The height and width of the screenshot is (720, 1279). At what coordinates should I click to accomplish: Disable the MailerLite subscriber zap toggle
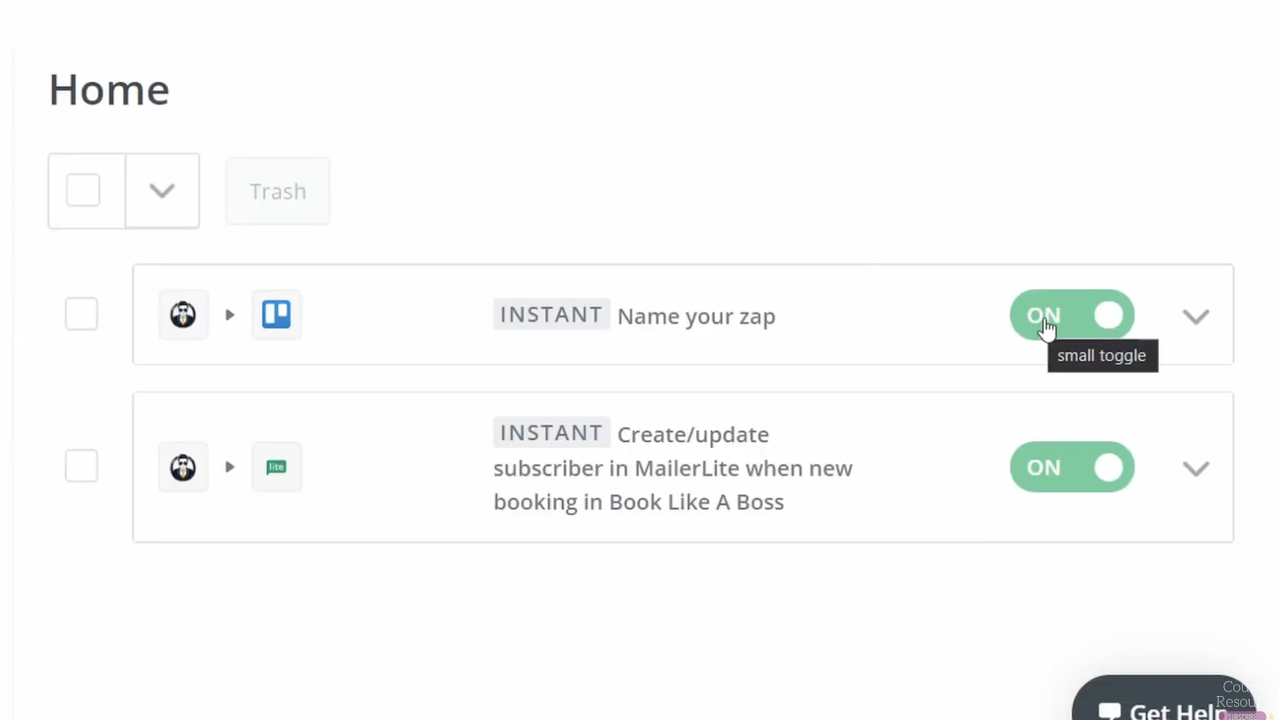[1072, 467]
